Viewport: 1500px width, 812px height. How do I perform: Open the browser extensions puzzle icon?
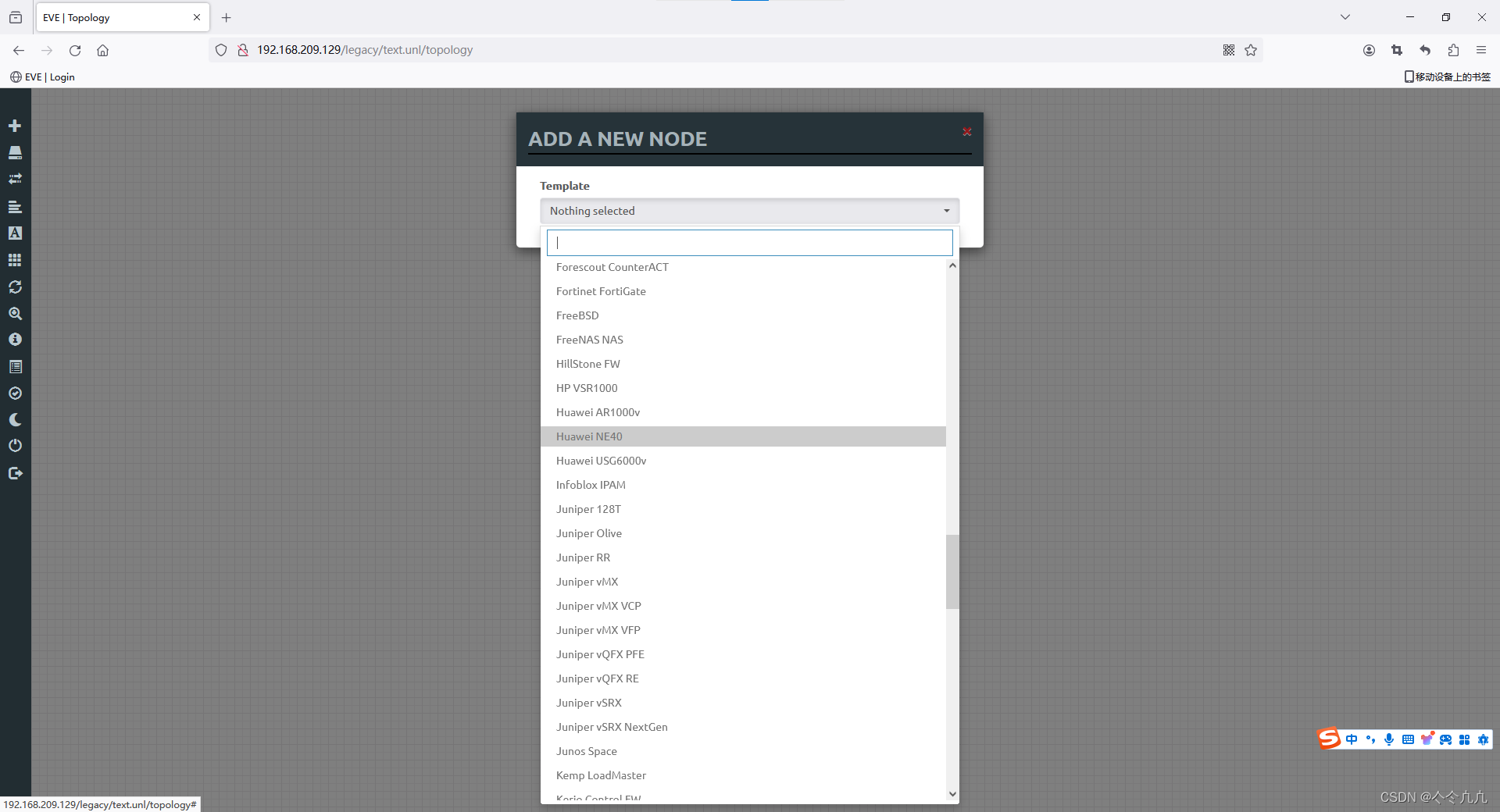[x=1453, y=50]
